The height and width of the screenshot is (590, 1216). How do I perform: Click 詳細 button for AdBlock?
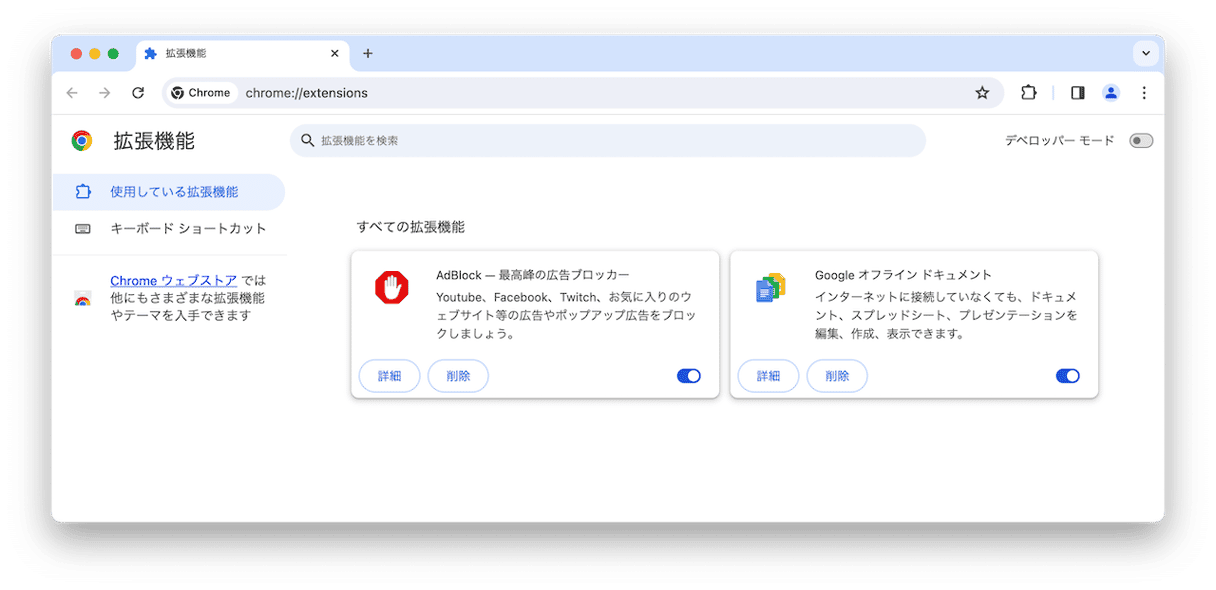pyautogui.click(x=389, y=376)
